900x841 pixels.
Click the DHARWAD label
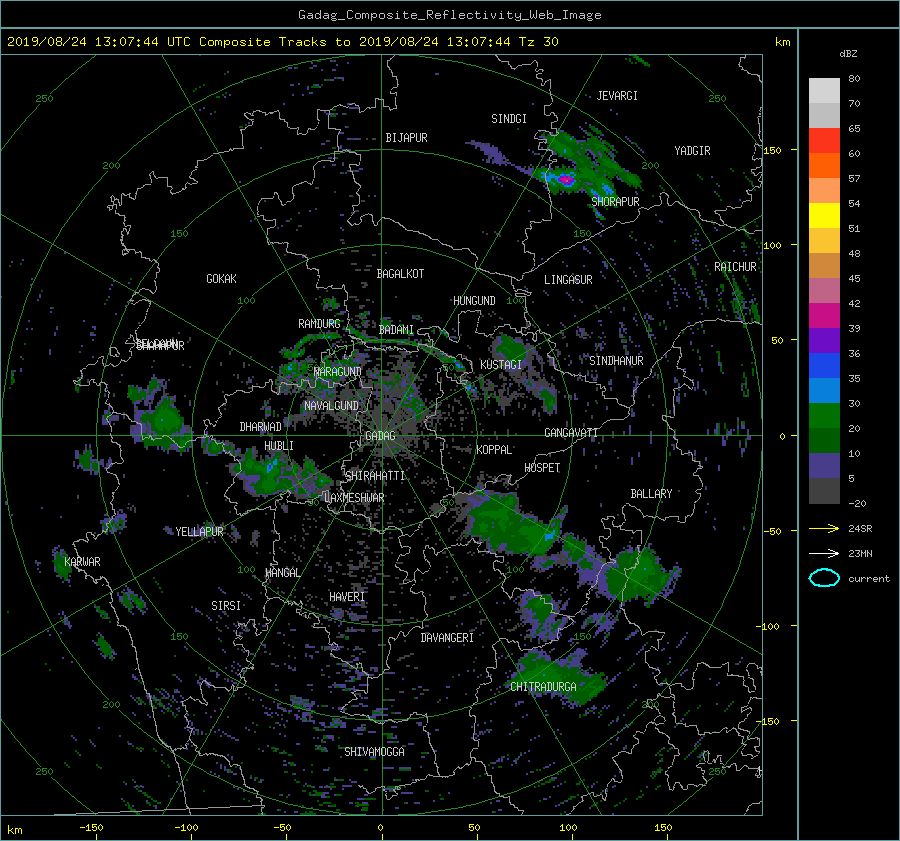click(x=261, y=427)
